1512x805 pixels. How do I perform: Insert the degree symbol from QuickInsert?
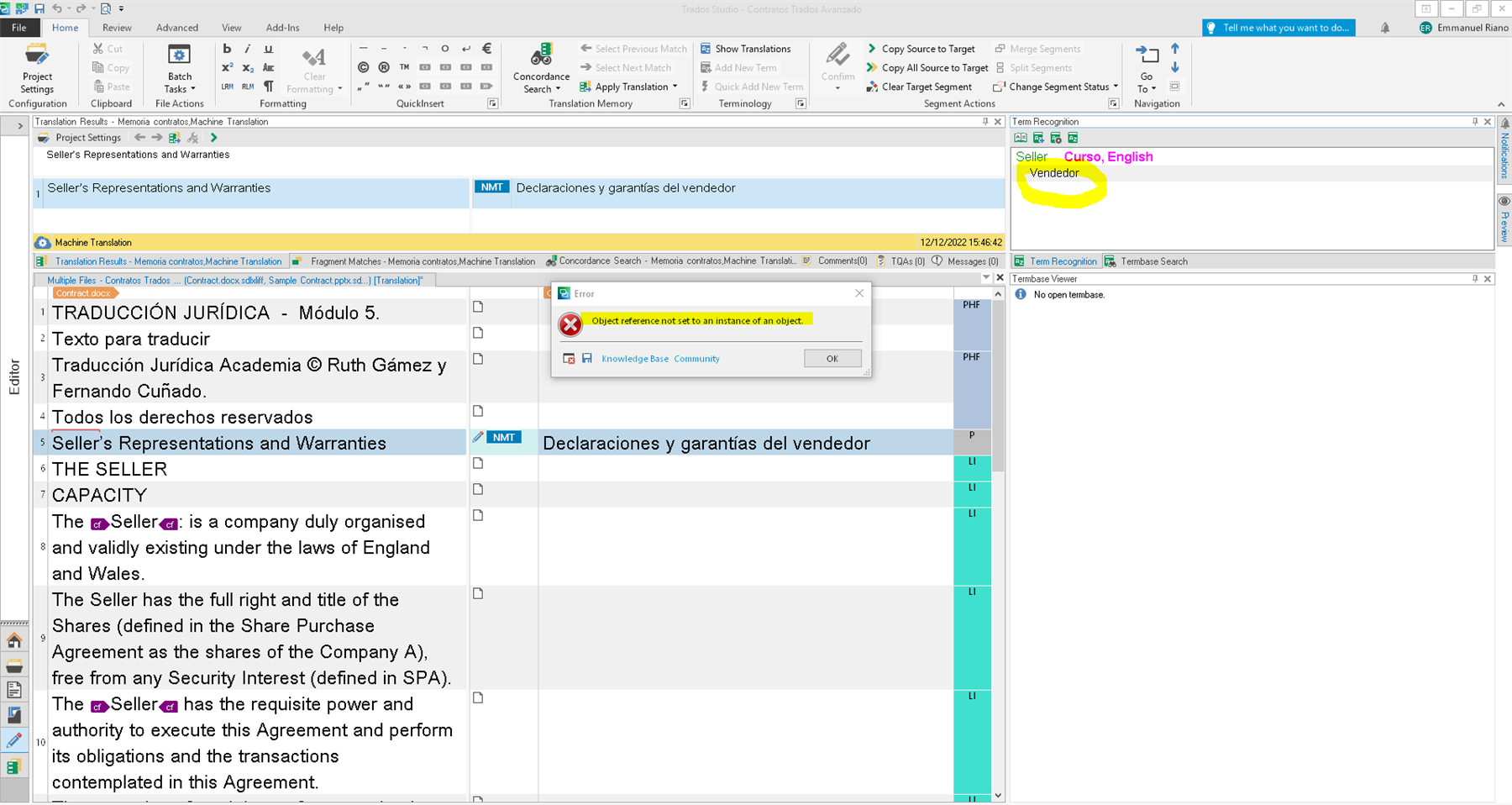click(x=445, y=49)
